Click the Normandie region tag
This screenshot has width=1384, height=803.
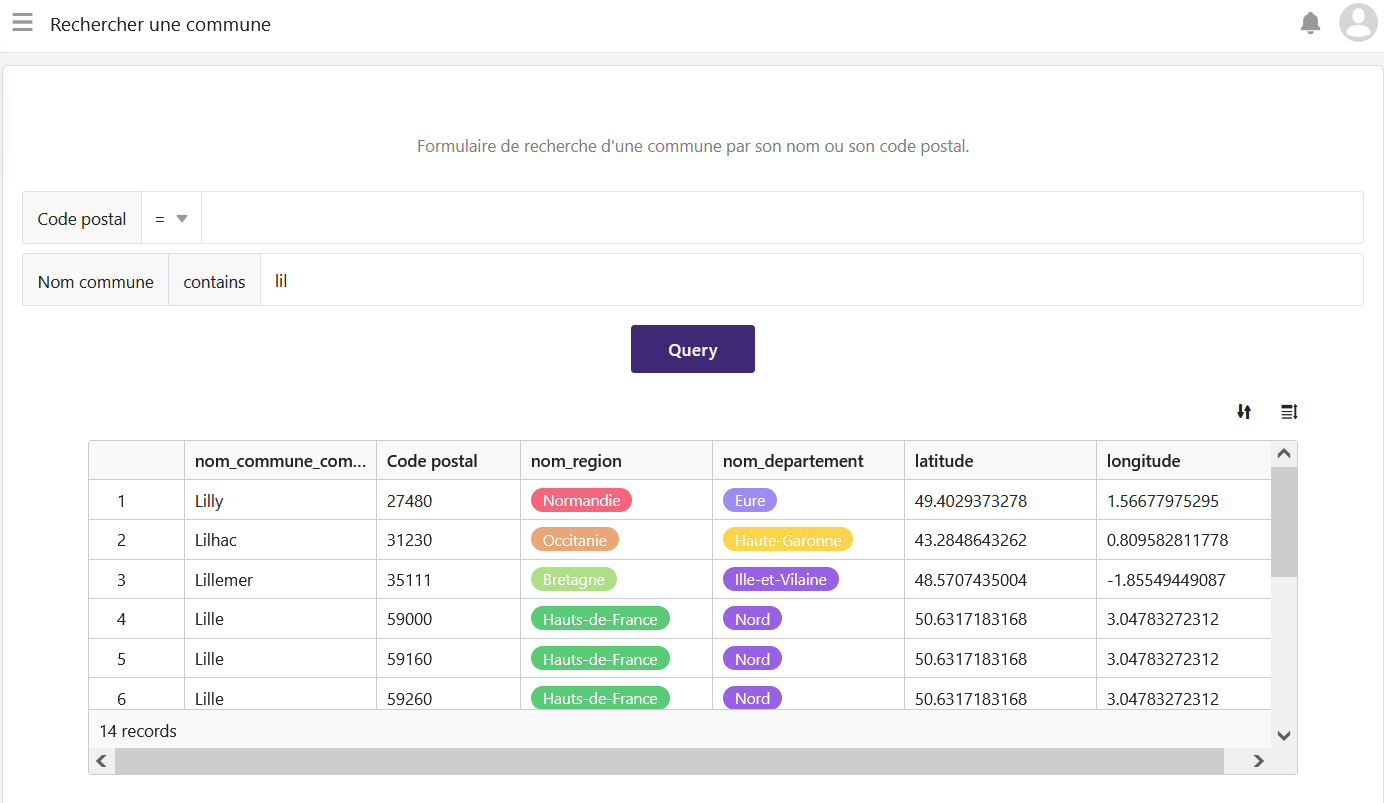pos(581,500)
